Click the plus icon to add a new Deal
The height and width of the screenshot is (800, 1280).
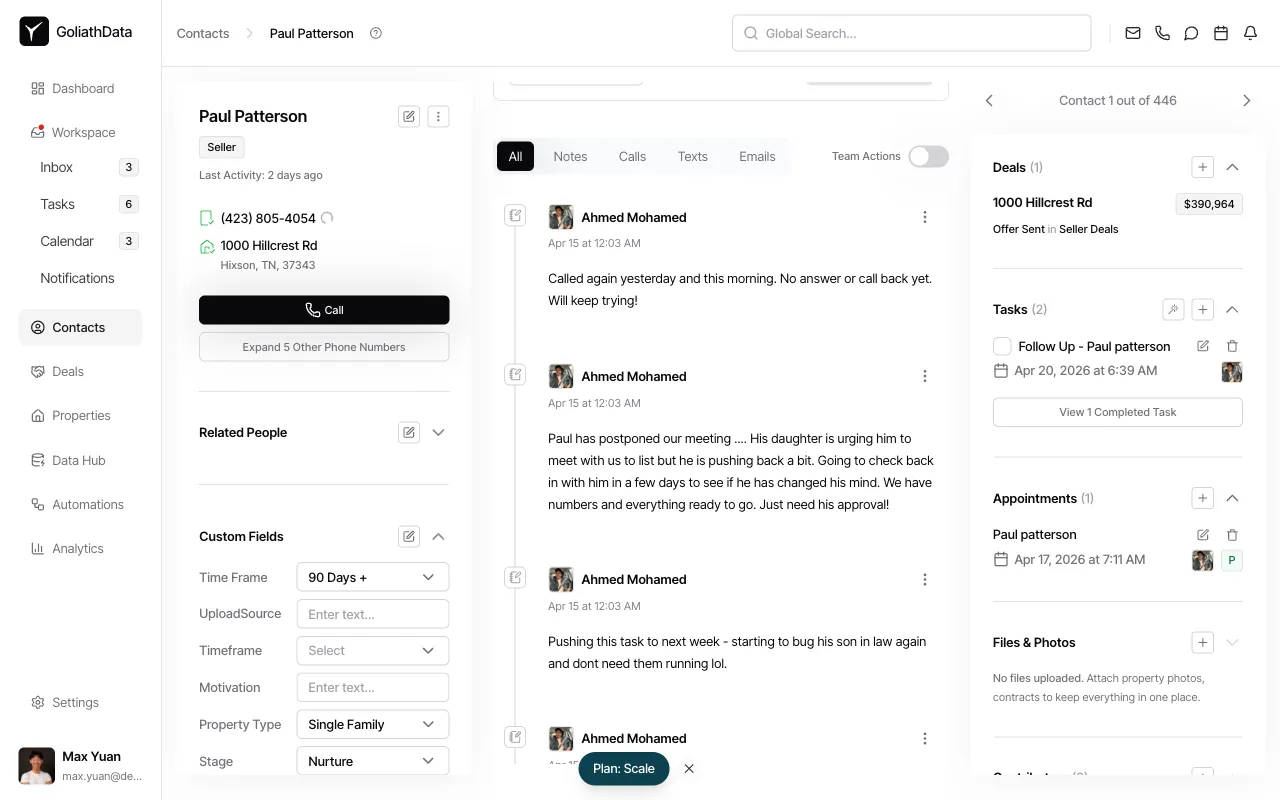[x=1202, y=167]
